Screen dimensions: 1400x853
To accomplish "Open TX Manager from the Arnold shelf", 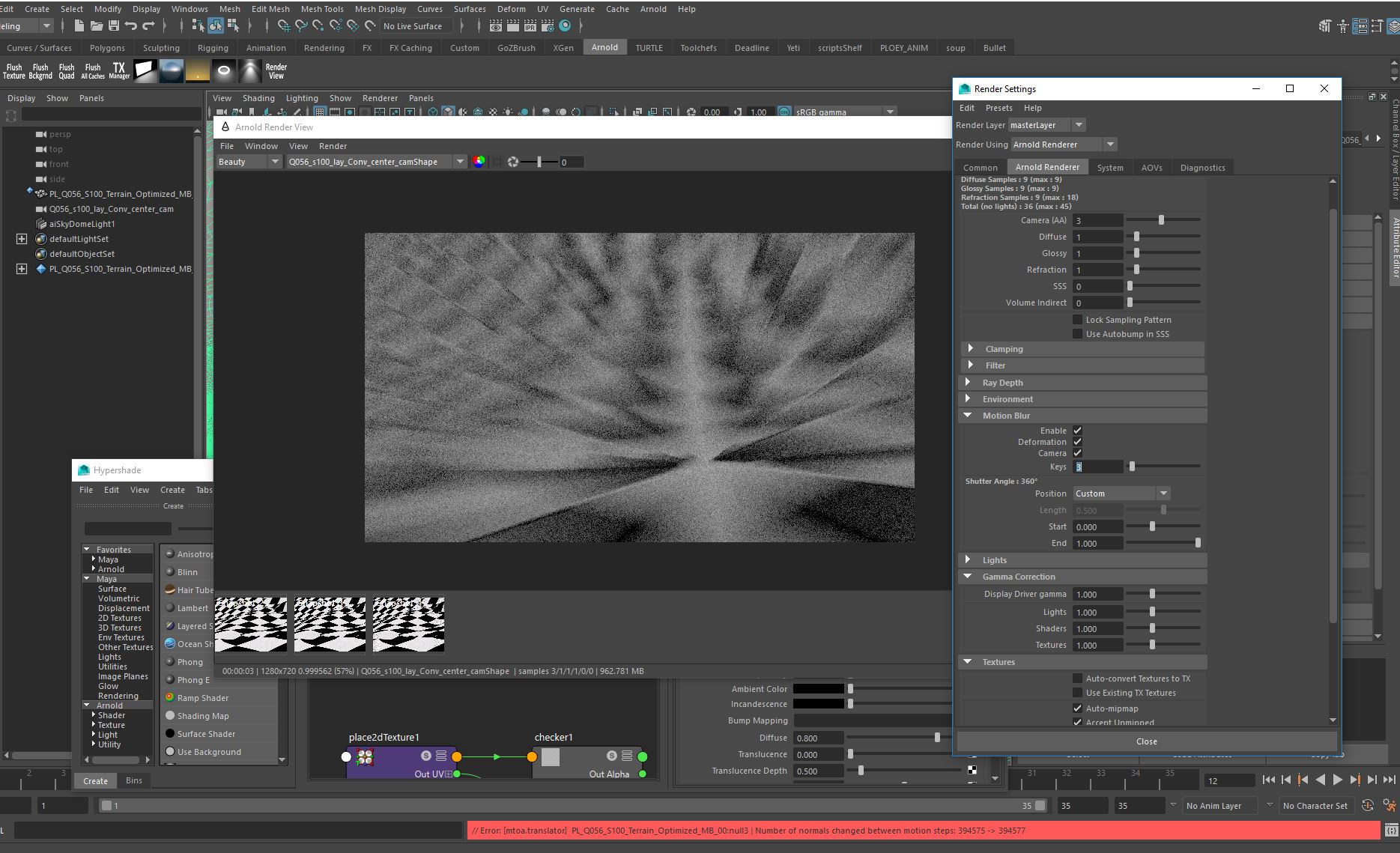I will click(119, 70).
